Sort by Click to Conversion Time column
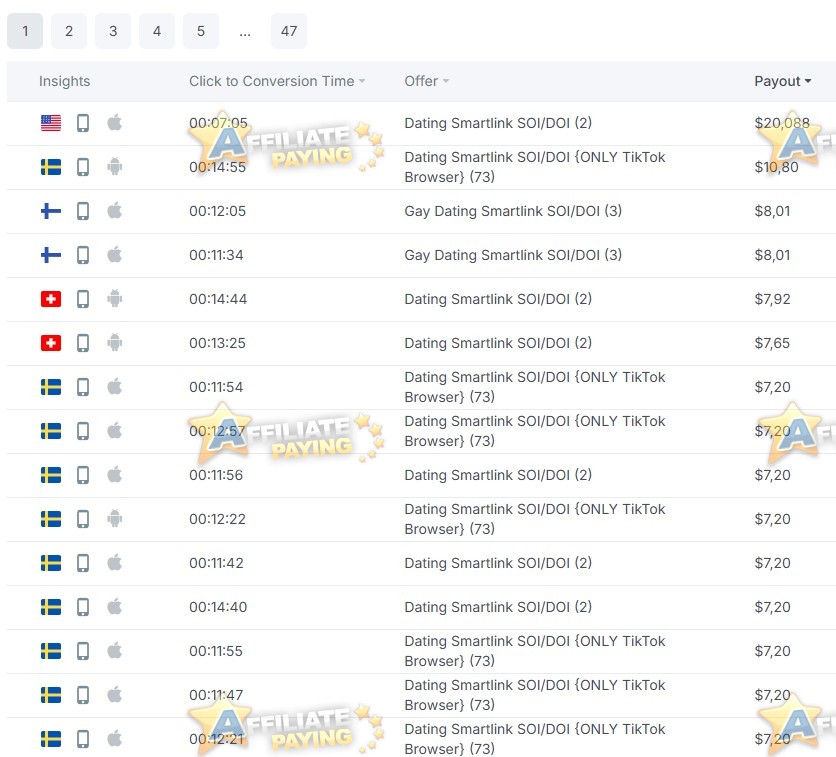Viewport: 836px width, 757px height. [277, 81]
